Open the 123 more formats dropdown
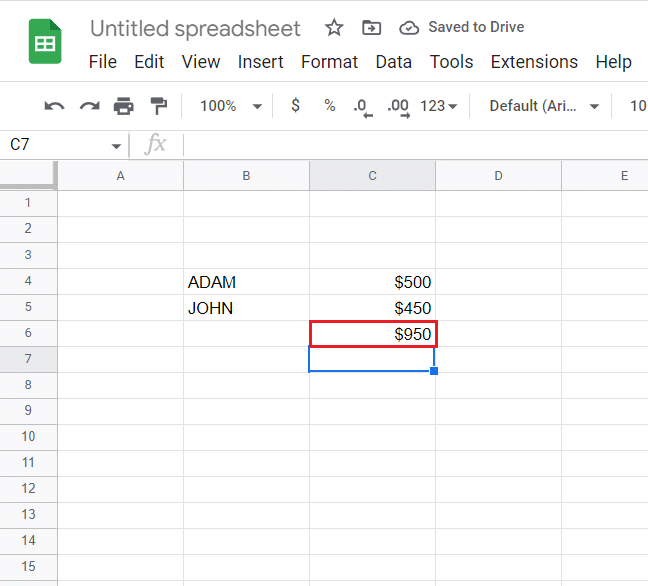The image size is (648, 586). (438, 106)
